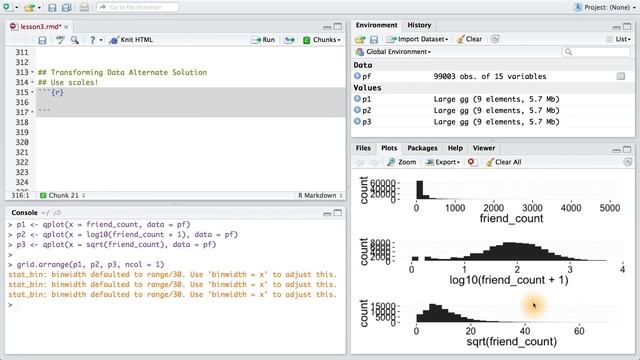Click the Markdown help question mark icon
The width and height of the screenshot is (640, 360).
coord(93,40)
